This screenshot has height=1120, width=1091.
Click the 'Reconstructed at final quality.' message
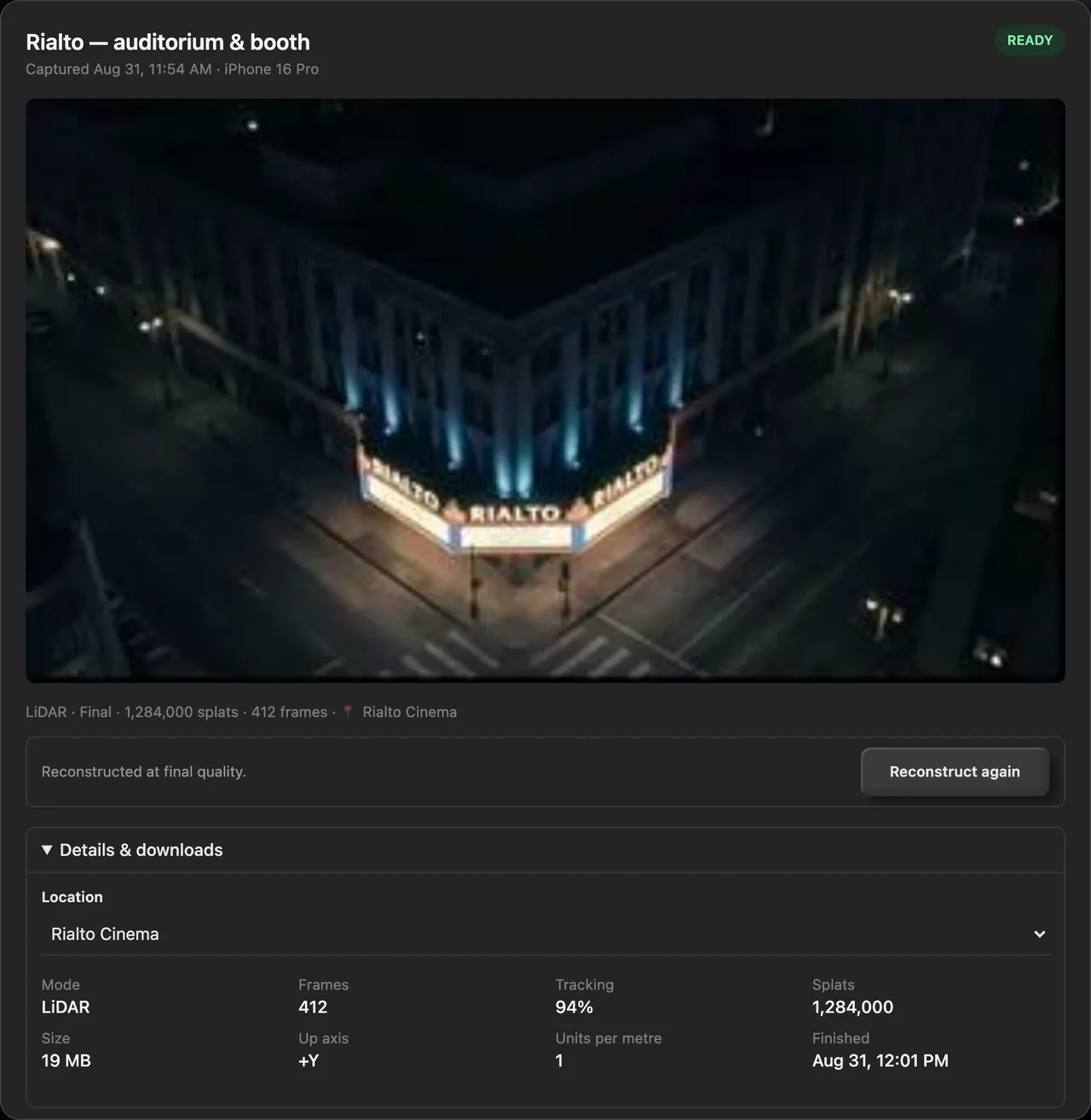click(x=143, y=771)
